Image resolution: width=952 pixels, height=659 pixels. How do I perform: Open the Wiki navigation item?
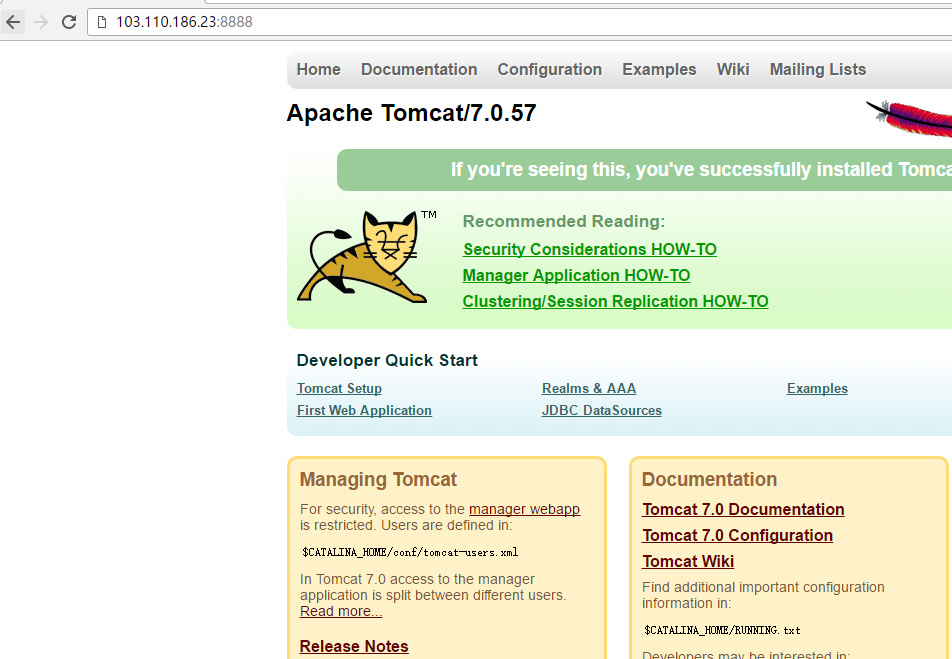733,69
